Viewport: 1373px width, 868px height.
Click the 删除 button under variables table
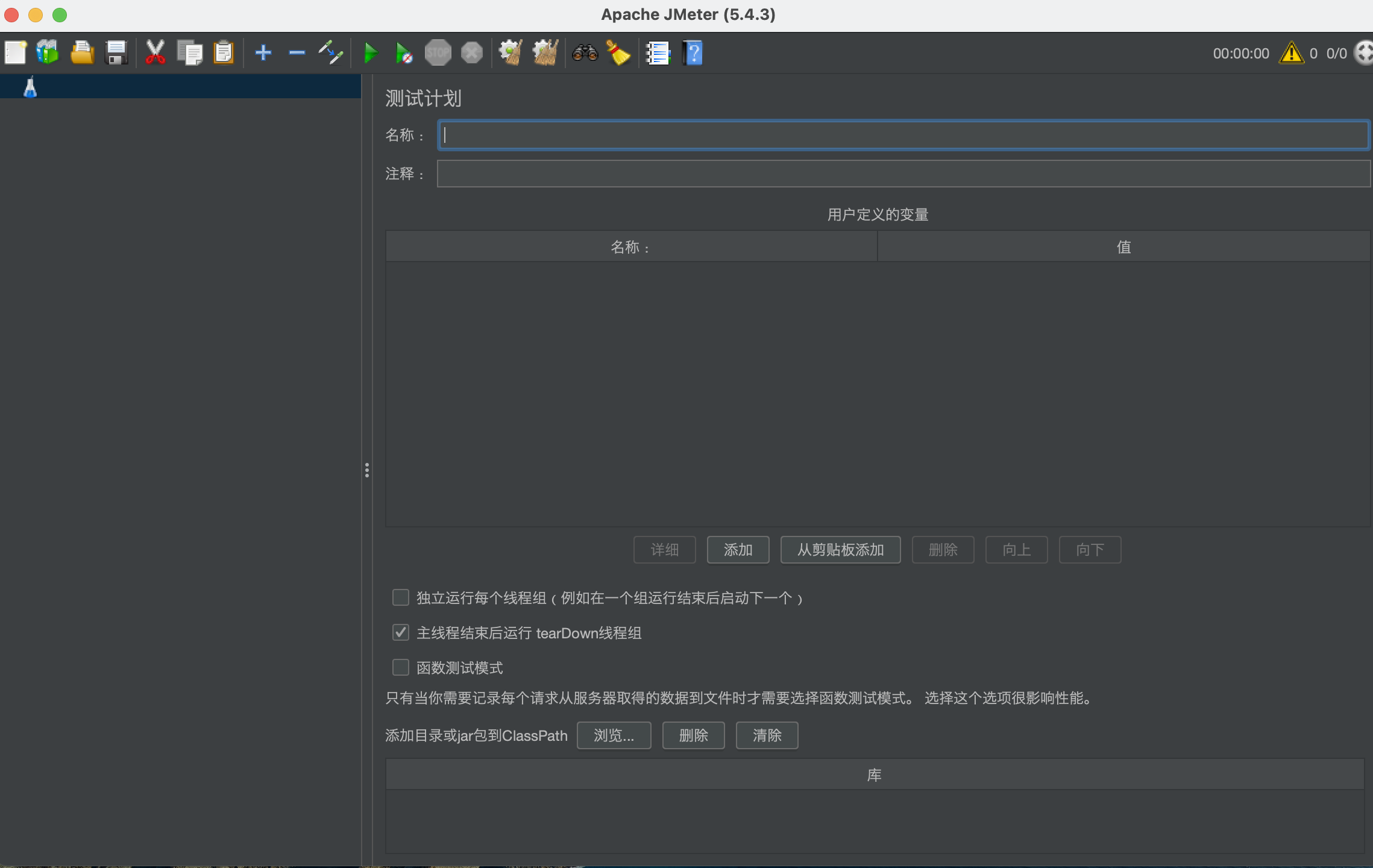pyautogui.click(x=943, y=550)
